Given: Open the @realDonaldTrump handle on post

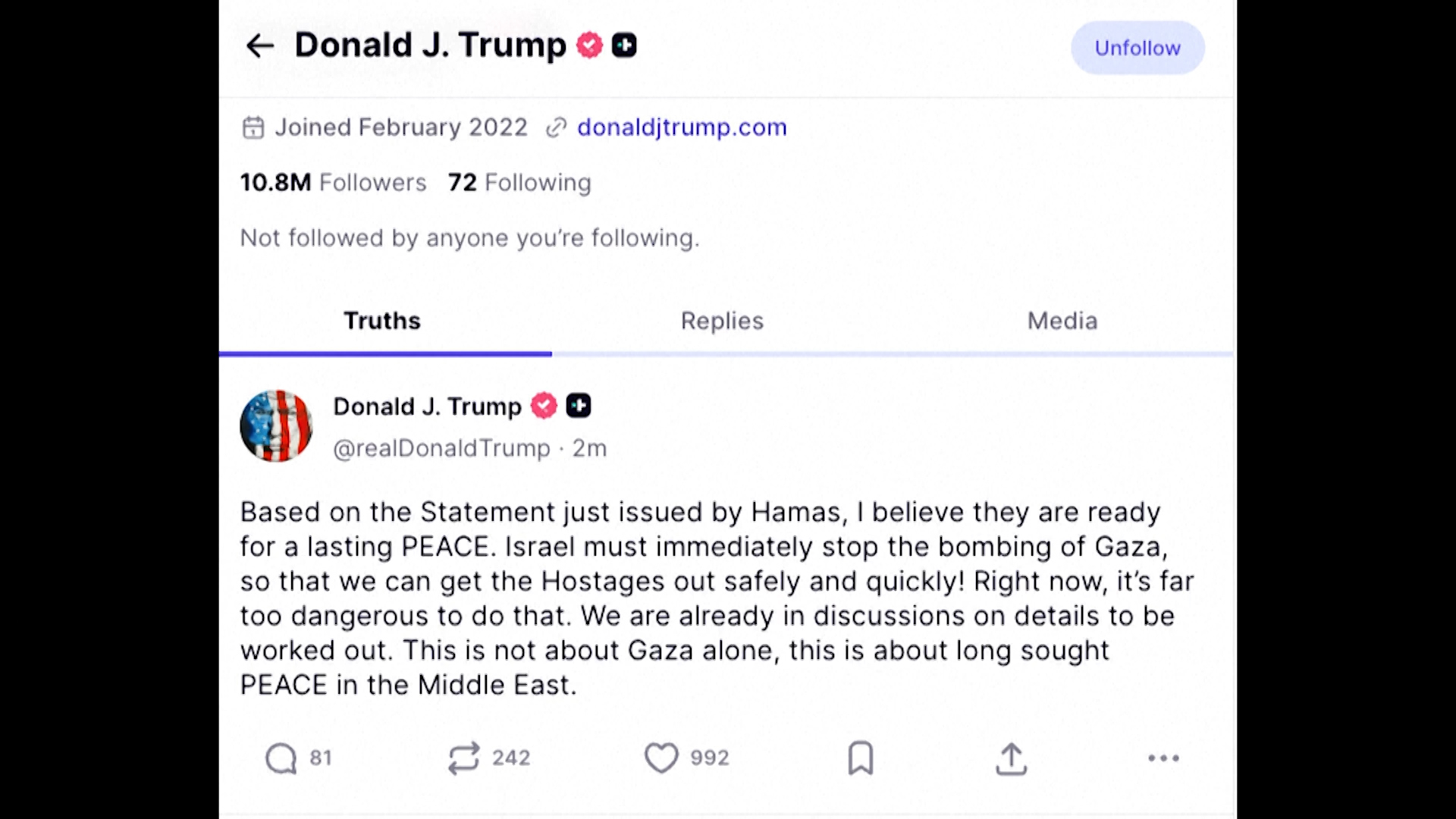Looking at the screenshot, I should click(x=441, y=448).
